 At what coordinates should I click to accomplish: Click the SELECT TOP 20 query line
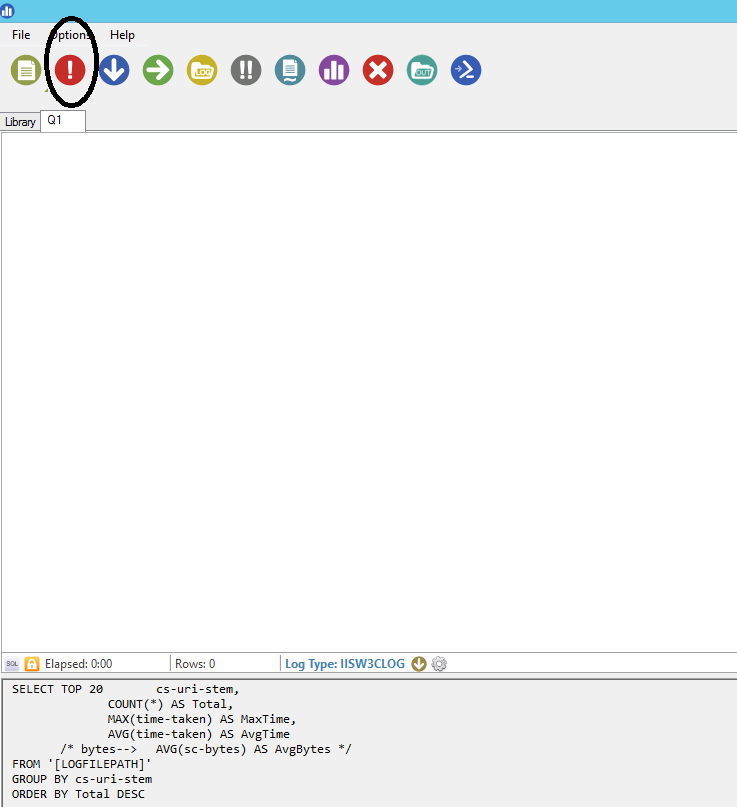[x=126, y=689]
